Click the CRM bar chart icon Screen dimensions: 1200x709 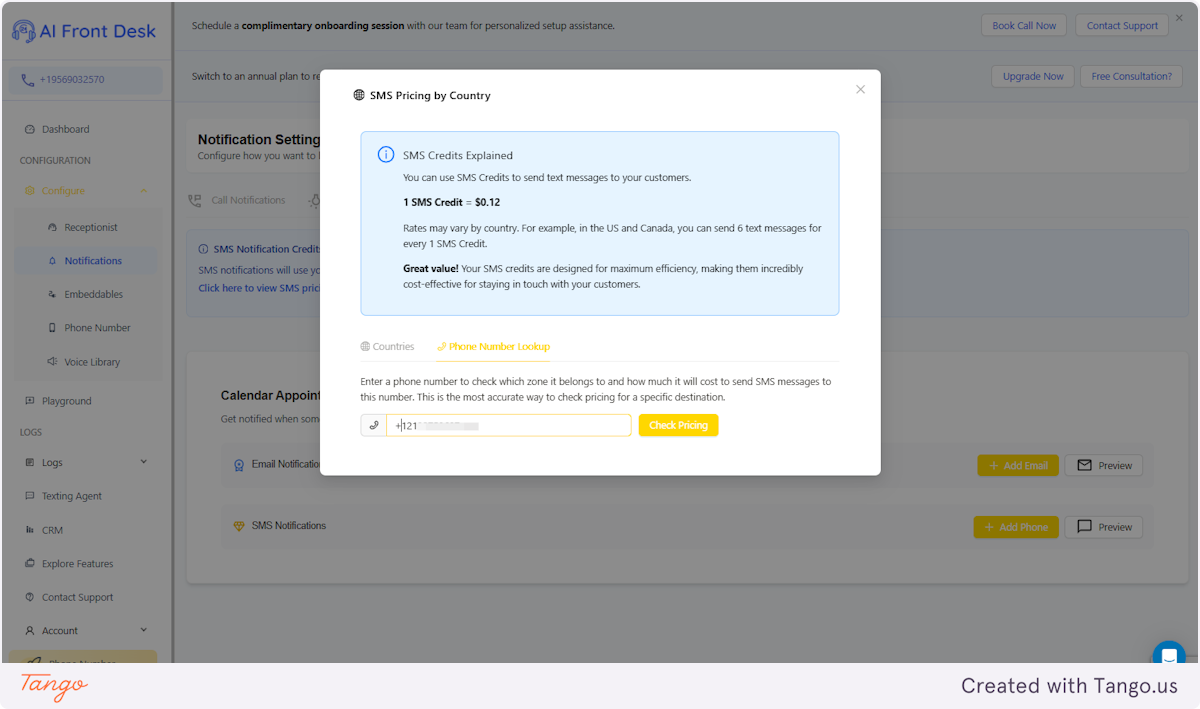(29, 530)
